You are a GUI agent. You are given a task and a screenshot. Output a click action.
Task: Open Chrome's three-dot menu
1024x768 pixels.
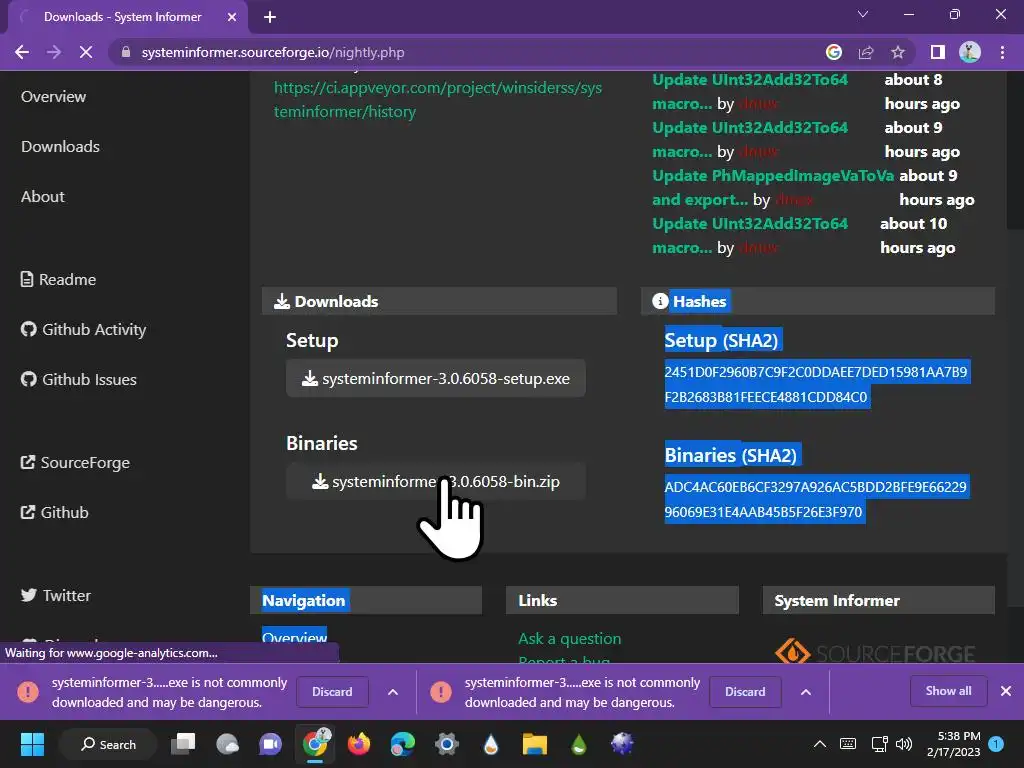[x=1002, y=52]
